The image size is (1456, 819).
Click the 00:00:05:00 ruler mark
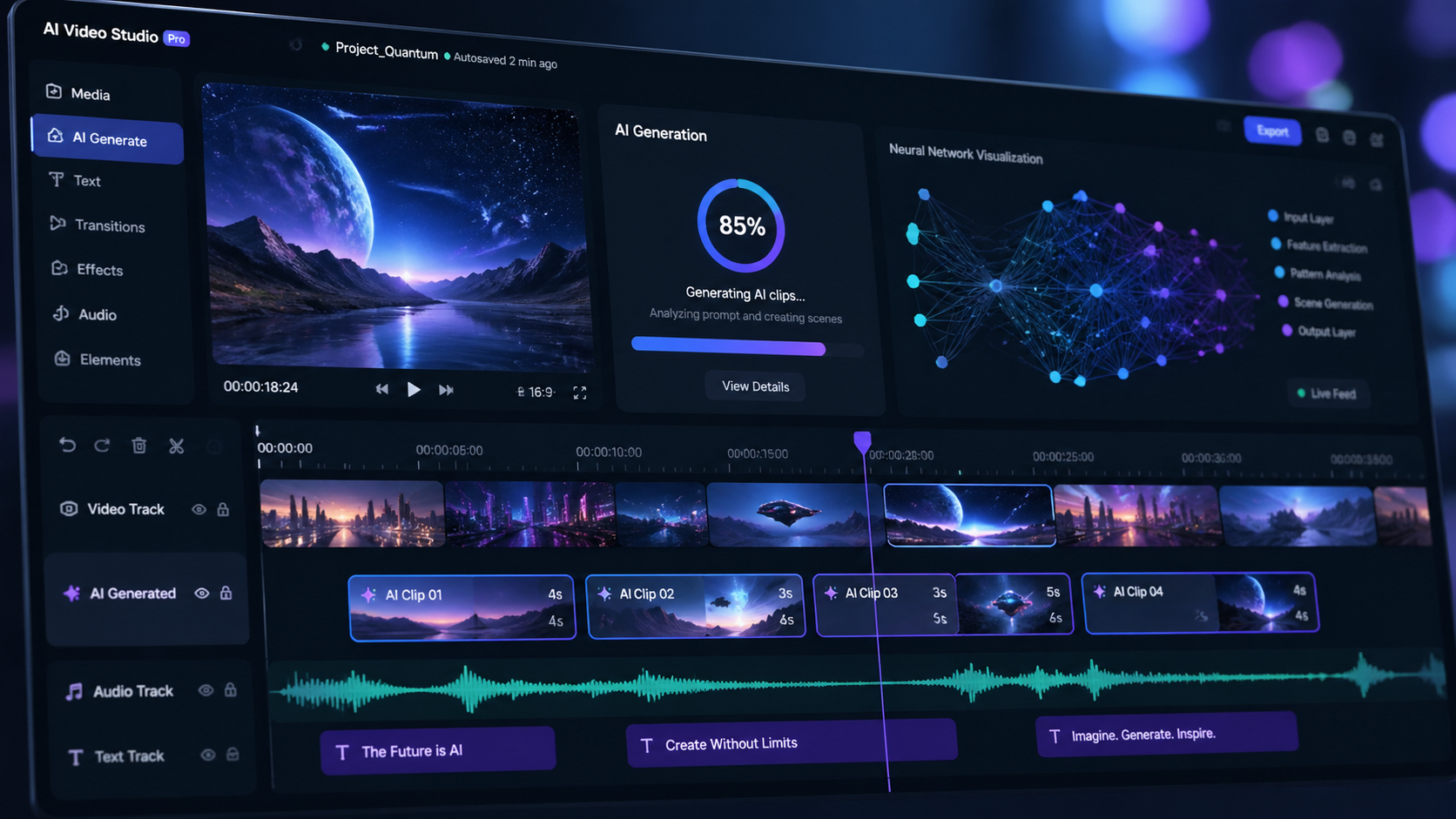(x=449, y=450)
